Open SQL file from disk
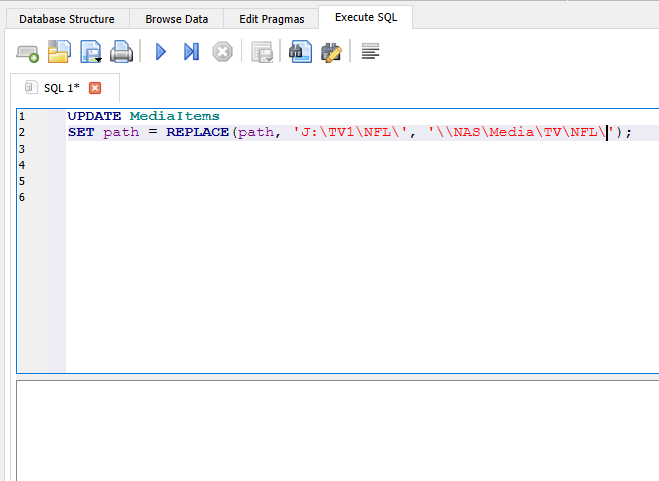The image size is (659, 481). (59, 52)
